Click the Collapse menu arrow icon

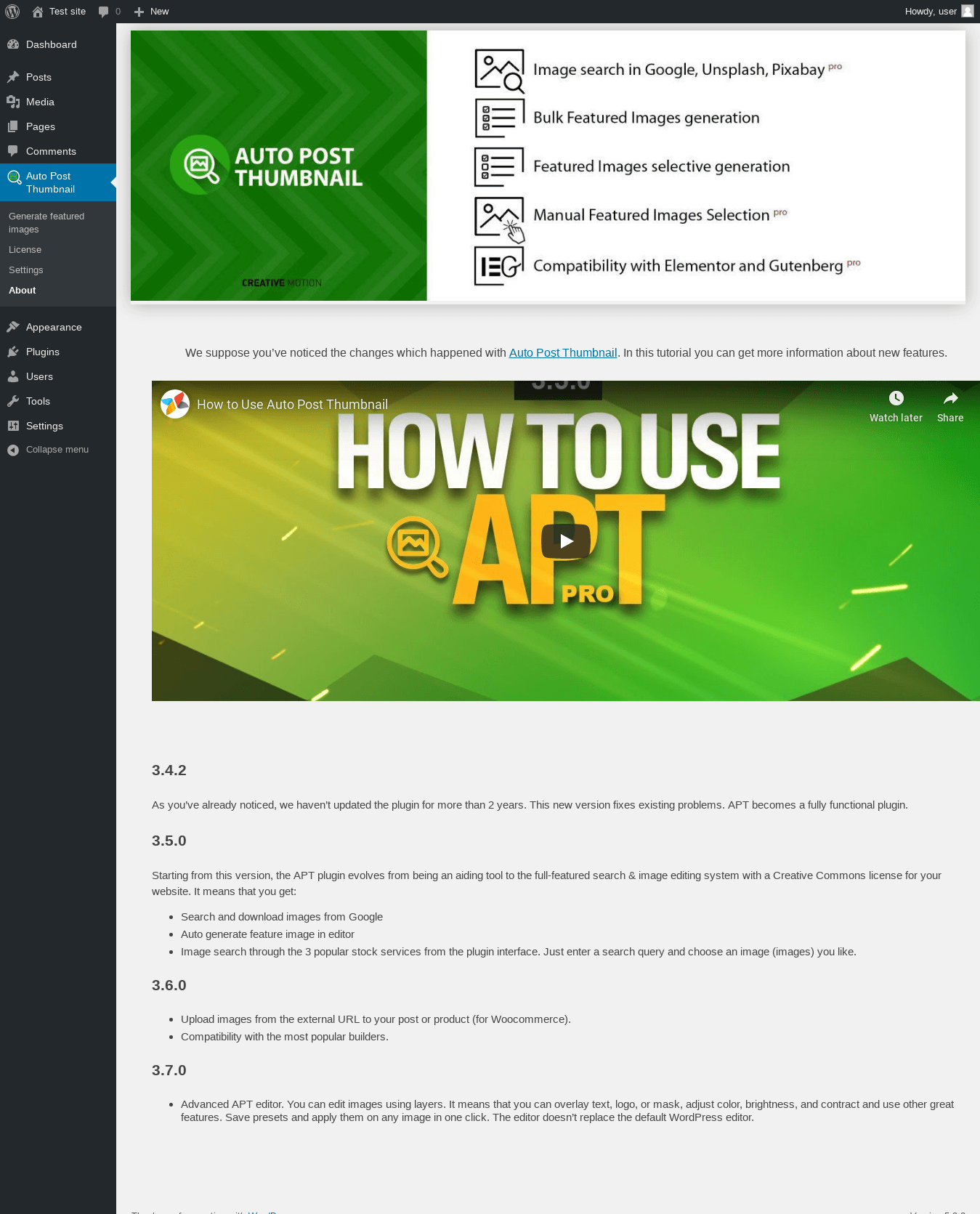click(x=13, y=450)
